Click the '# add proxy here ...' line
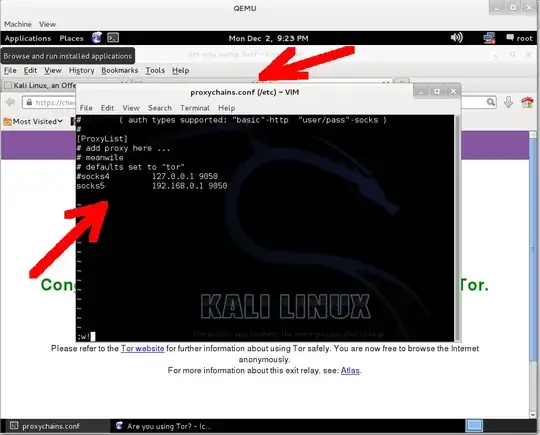 (123, 148)
